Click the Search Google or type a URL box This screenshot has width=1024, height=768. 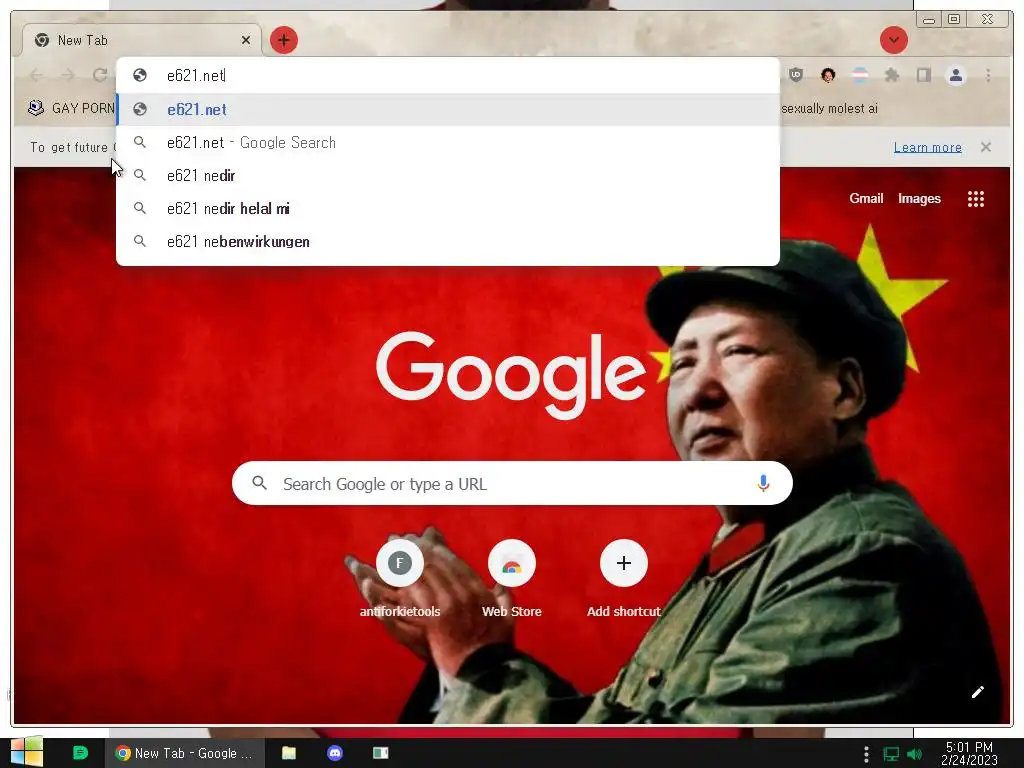click(512, 483)
